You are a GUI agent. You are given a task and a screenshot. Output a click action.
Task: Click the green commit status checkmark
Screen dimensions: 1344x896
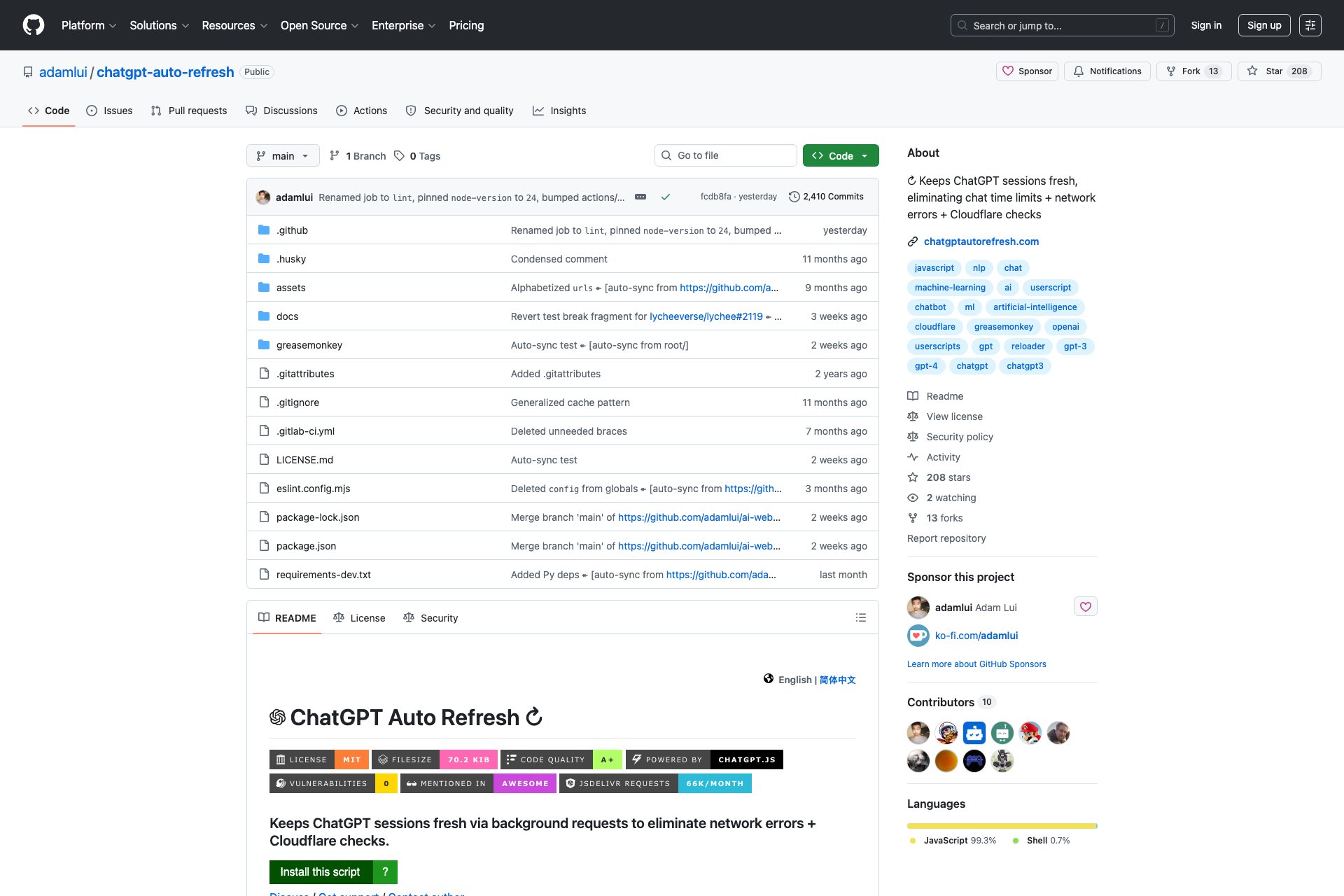click(666, 197)
